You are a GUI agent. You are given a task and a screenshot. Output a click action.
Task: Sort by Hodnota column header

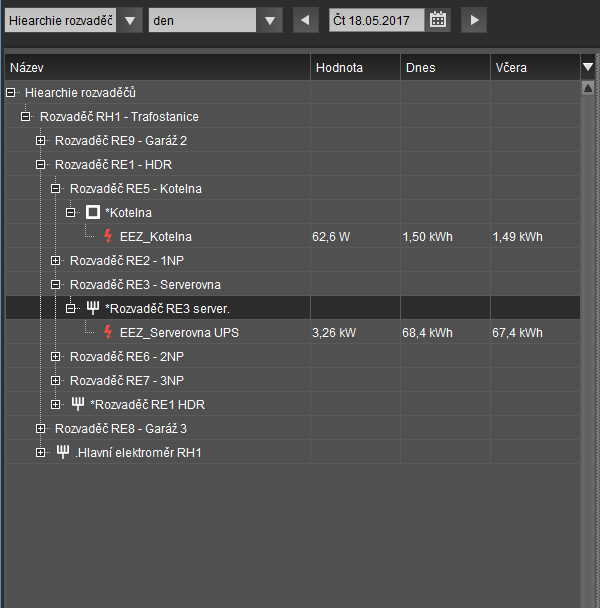click(340, 68)
